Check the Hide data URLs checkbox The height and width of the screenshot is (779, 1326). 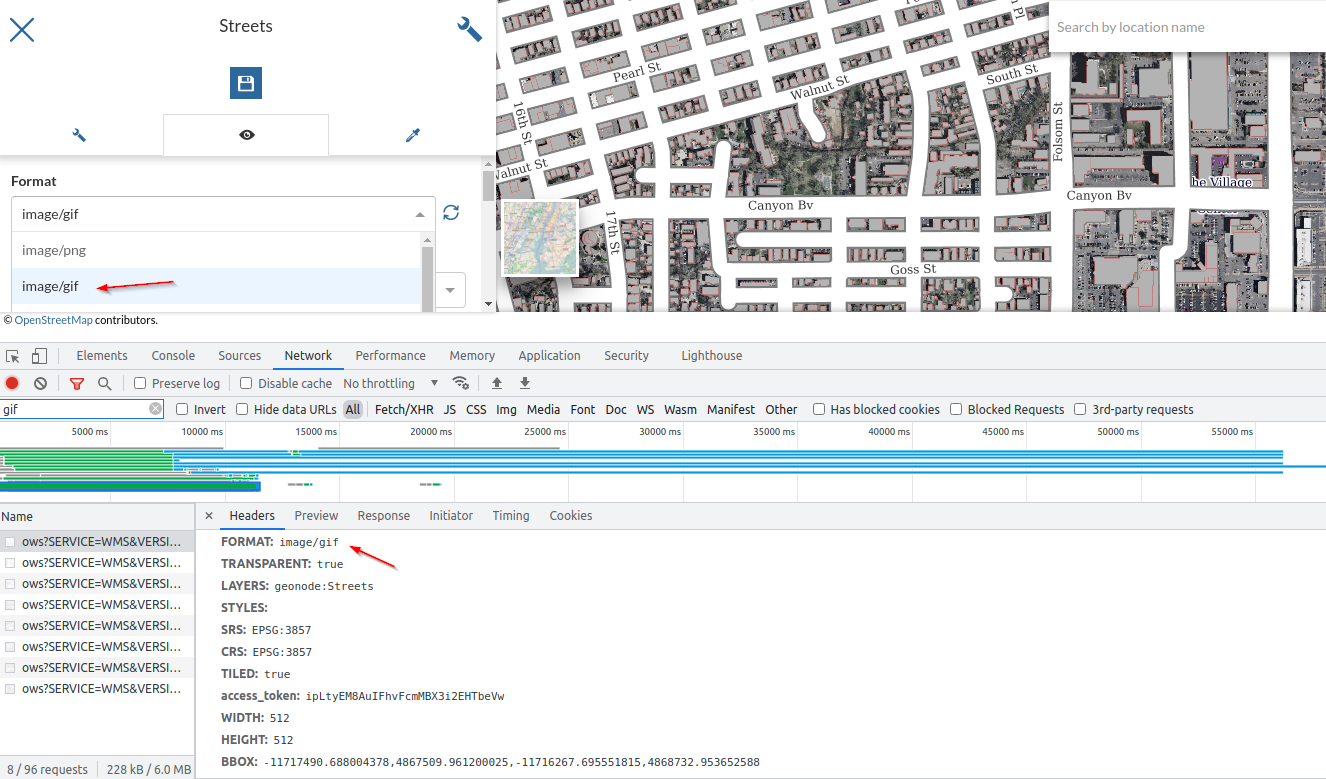(242, 409)
